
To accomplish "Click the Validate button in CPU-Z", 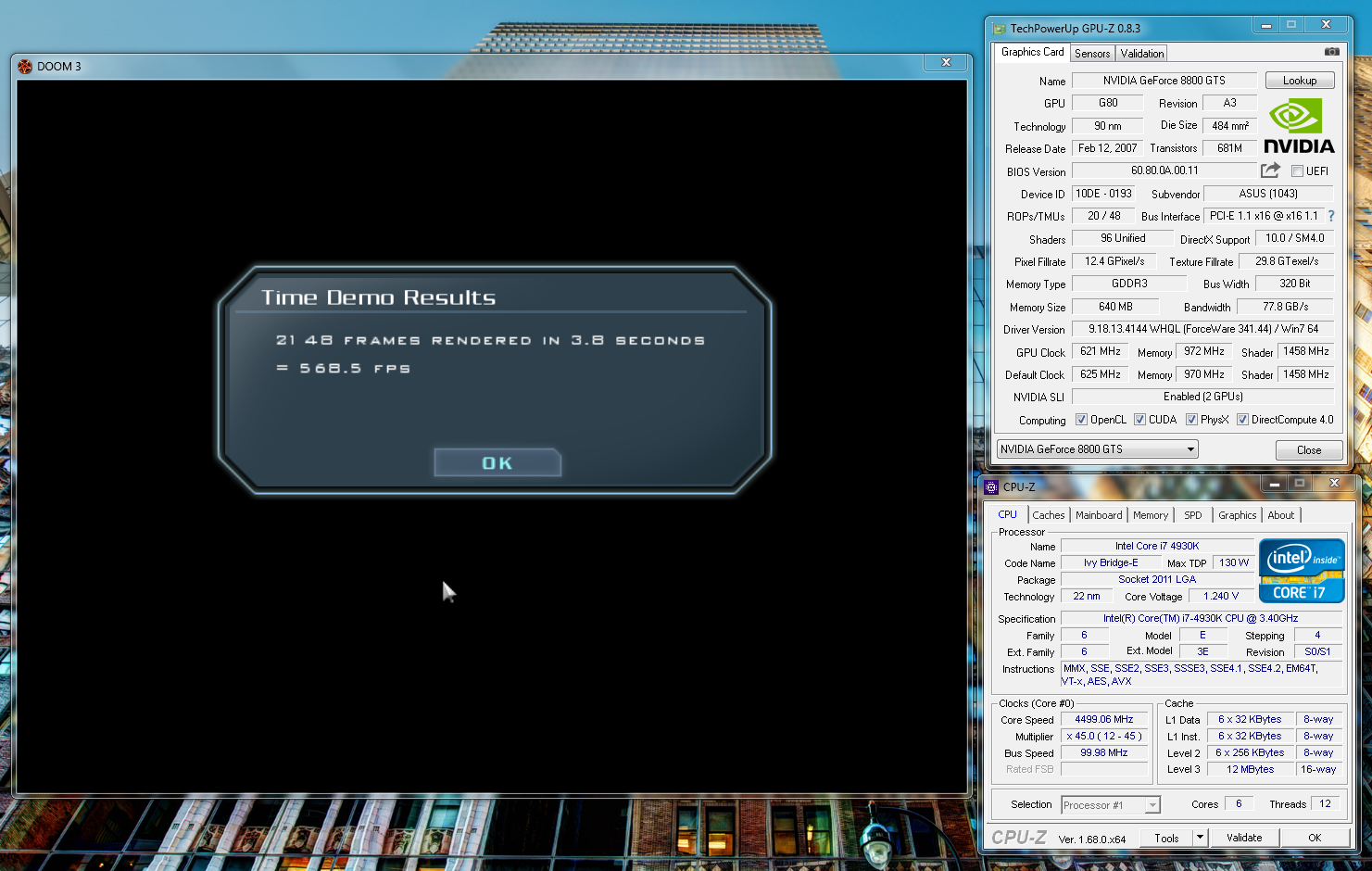I will 1244,838.
